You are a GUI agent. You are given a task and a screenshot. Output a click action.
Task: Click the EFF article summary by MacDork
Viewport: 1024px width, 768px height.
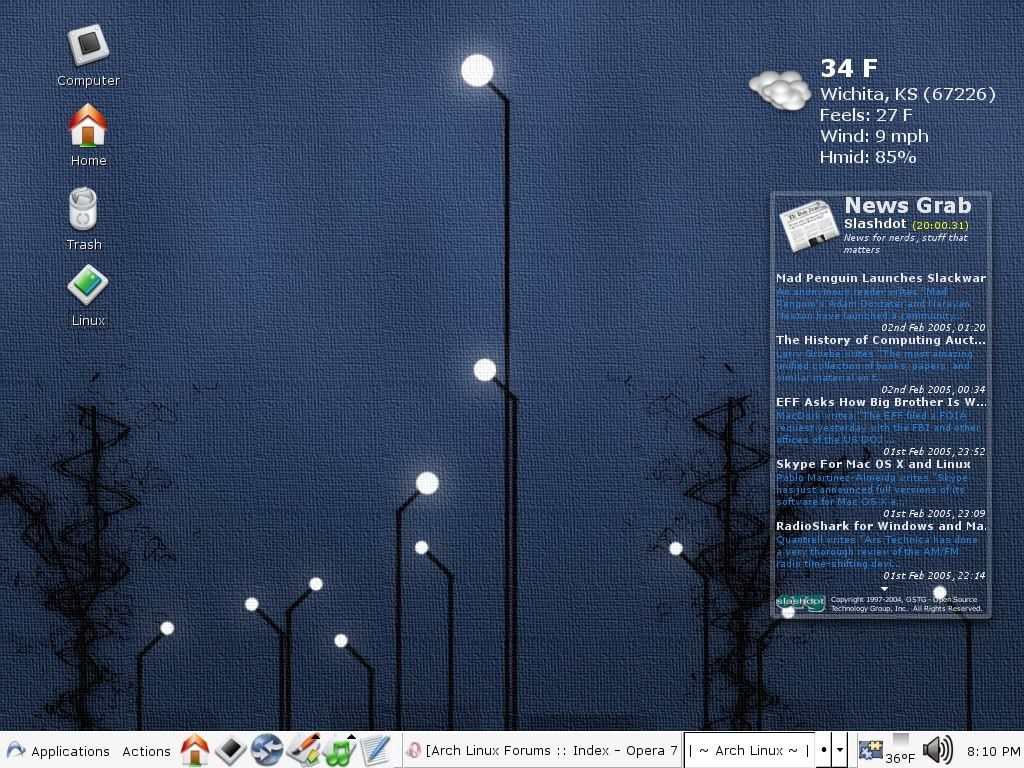click(x=878, y=428)
